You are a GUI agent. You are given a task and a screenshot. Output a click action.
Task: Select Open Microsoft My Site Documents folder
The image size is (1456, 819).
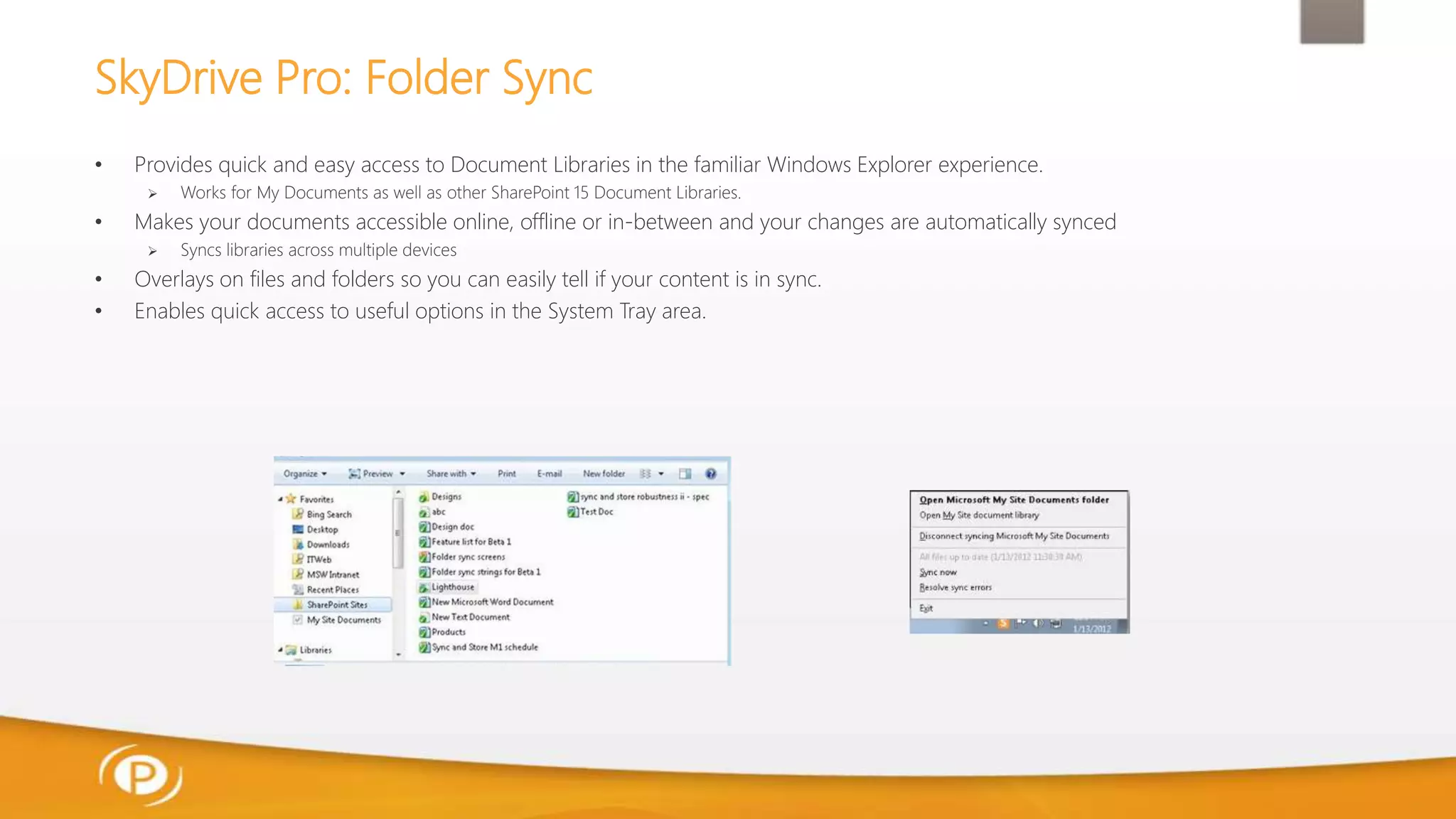point(1015,500)
